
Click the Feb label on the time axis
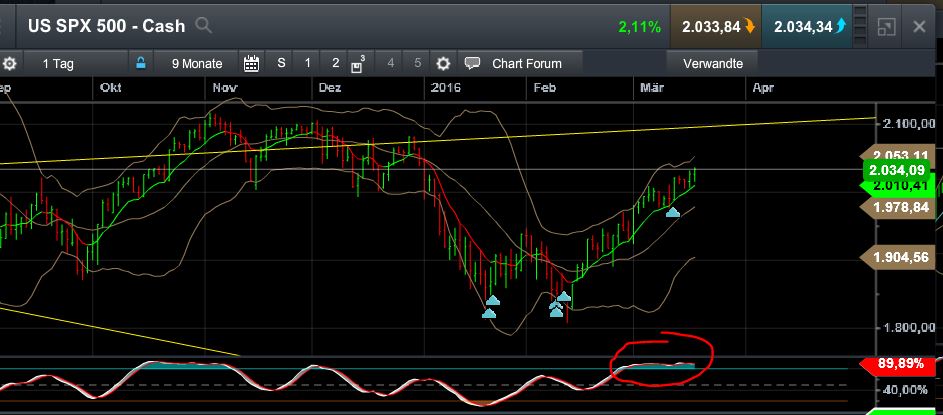pyautogui.click(x=544, y=88)
